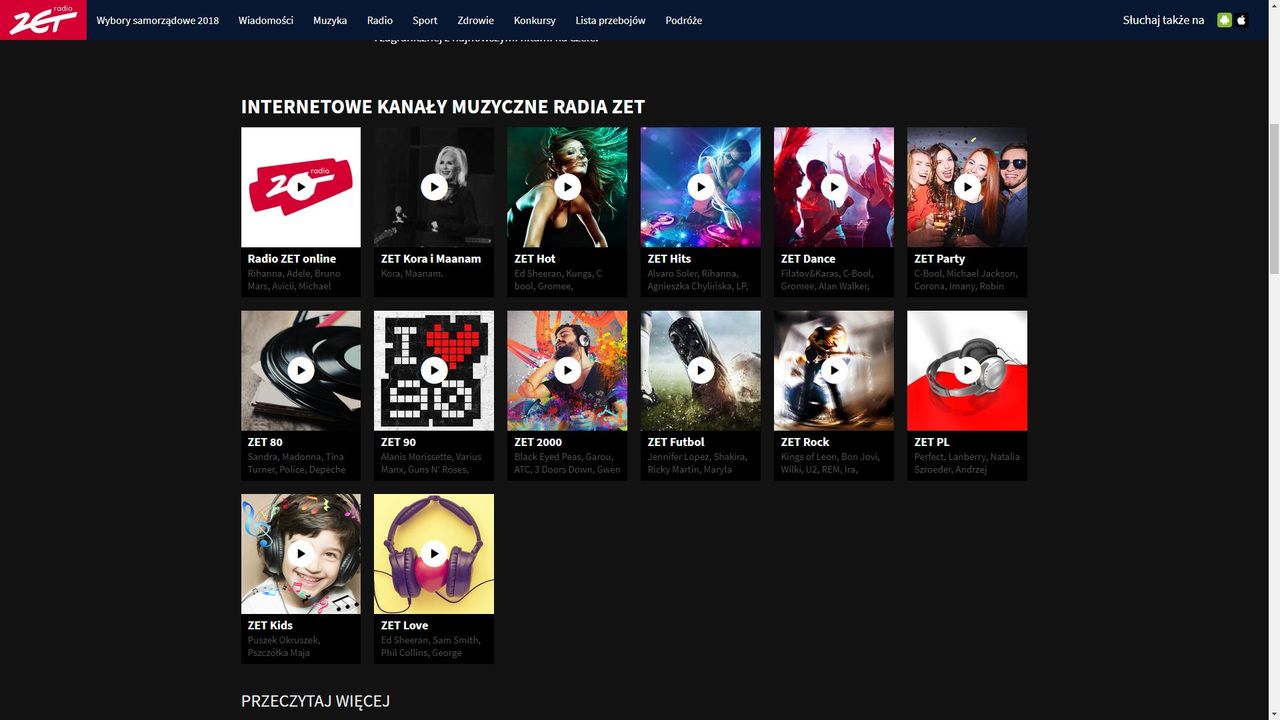The image size is (1280, 720).
Task: Play the ZET Futbol channel
Action: [700, 370]
